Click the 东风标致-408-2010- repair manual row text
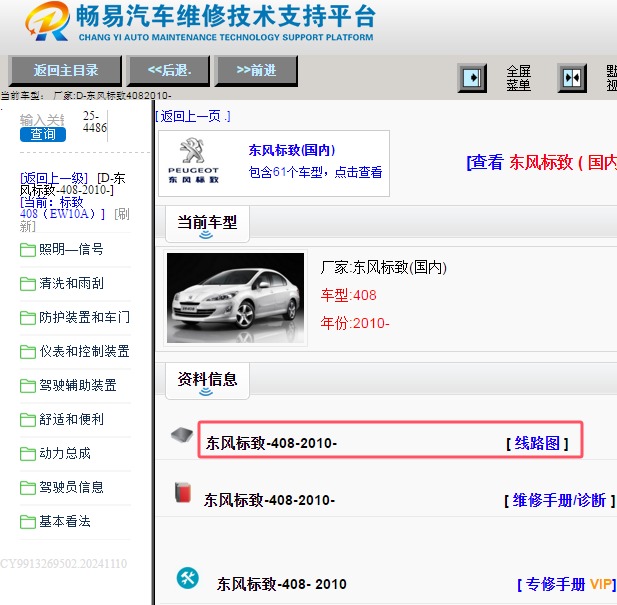Image resolution: width=617 pixels, height=605 pixels. [270, 500]
